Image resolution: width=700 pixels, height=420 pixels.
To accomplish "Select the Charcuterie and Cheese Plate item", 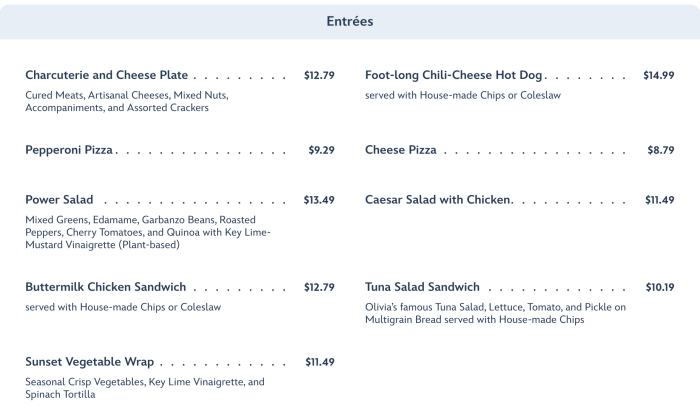I will click(x=107, y=75).
